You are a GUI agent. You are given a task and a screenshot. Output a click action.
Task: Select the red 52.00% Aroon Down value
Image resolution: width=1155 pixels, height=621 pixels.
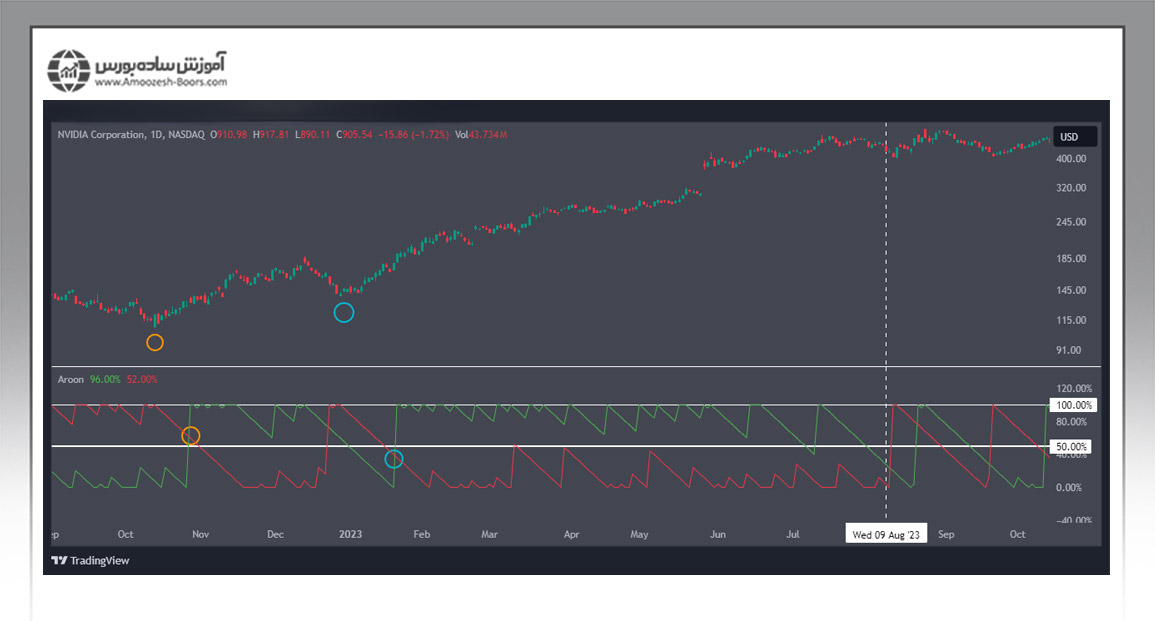(x=142, y=380)
